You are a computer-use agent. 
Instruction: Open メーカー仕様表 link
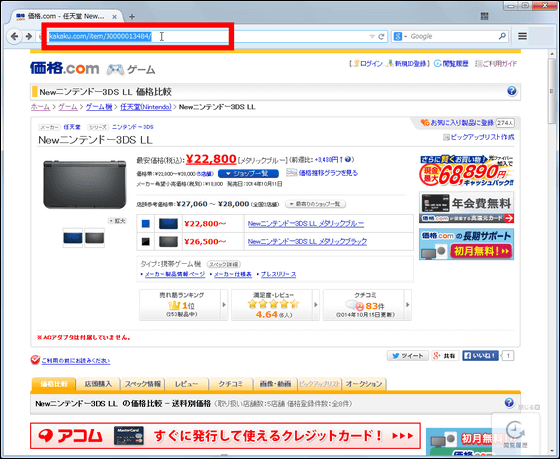click(x=233, y=274)
